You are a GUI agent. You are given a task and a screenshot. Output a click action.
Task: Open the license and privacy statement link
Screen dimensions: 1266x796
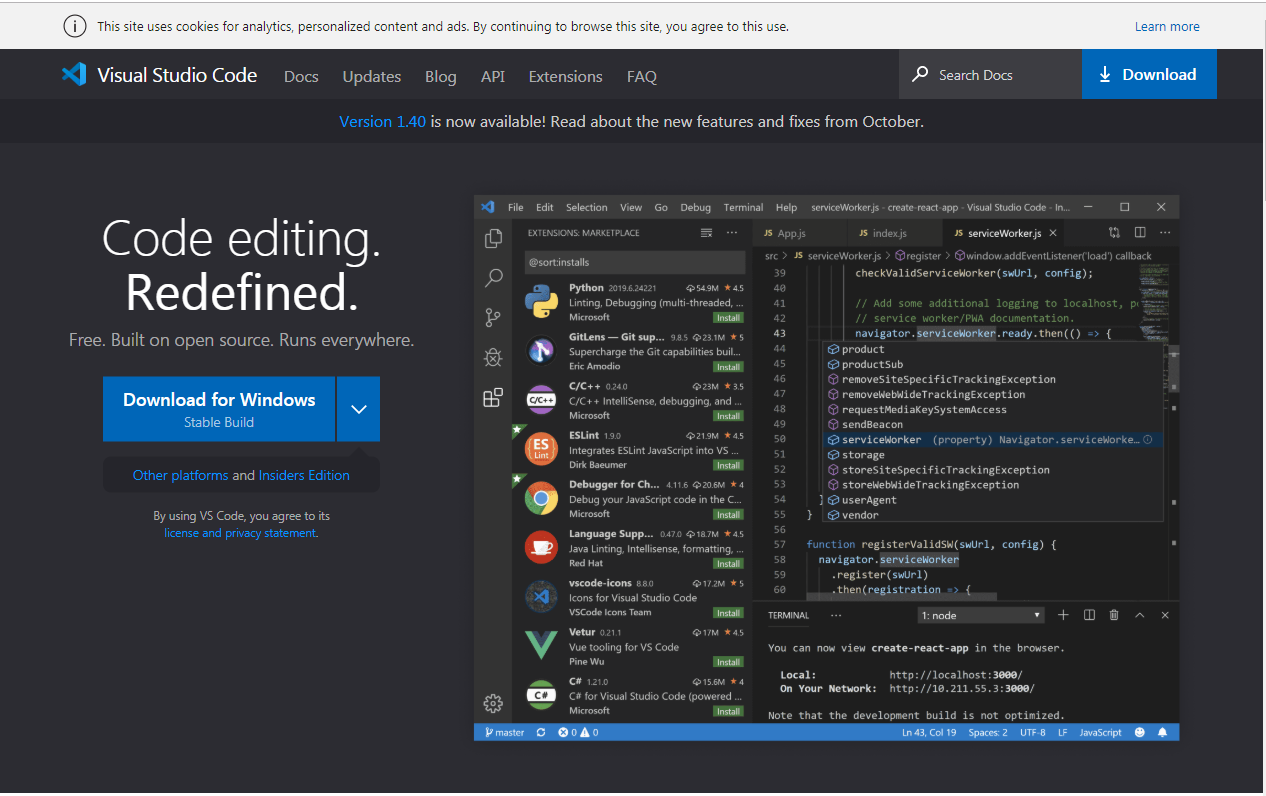(x=240, y=533)
